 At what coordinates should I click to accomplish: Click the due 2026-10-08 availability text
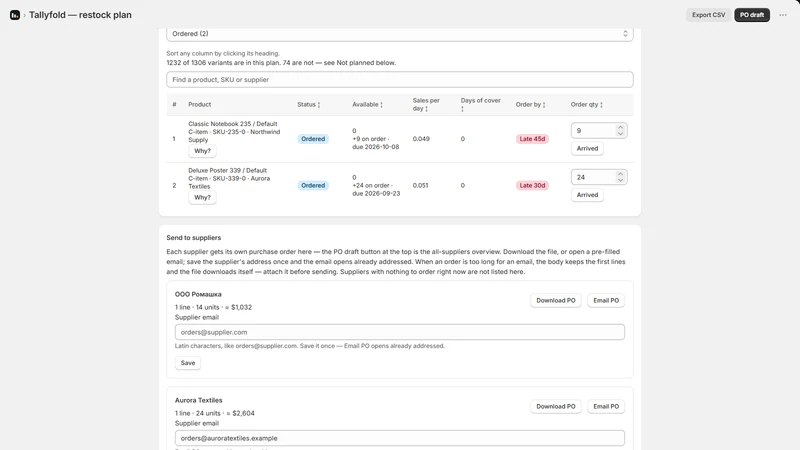pyautogui.click(x=376, y=147)
